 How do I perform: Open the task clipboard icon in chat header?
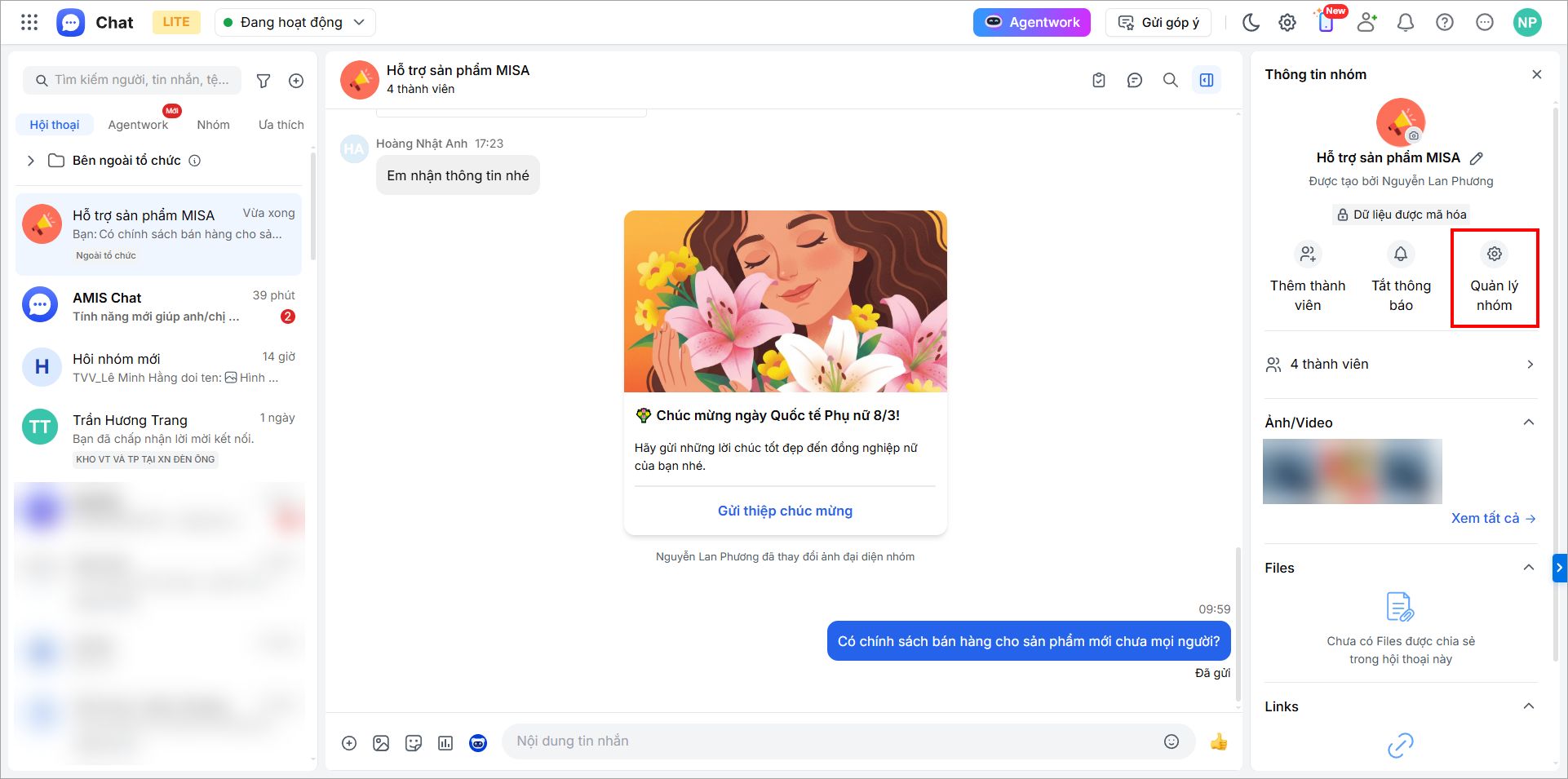pyautogui.click(x=1099, y=80)
